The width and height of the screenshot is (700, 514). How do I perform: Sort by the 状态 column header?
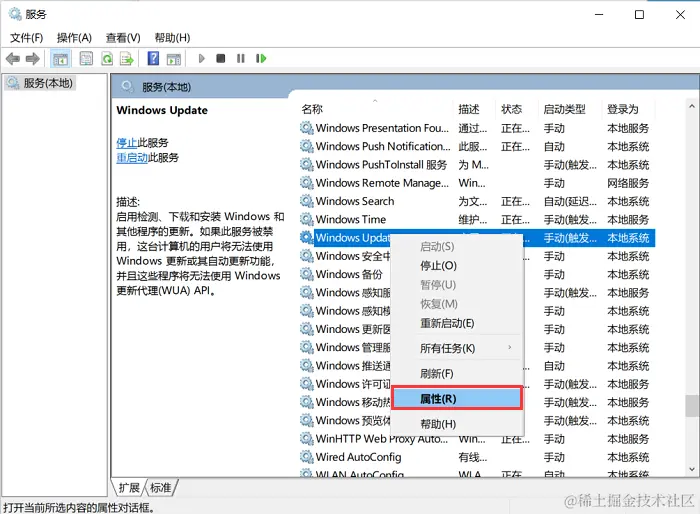tap(517, 109)
